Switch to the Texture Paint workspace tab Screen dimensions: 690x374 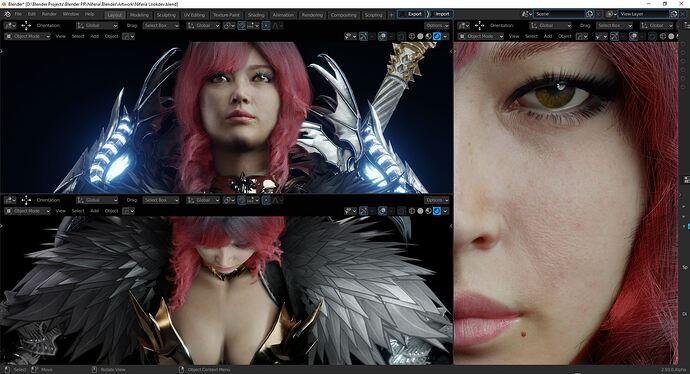click(x=227, y=15)
